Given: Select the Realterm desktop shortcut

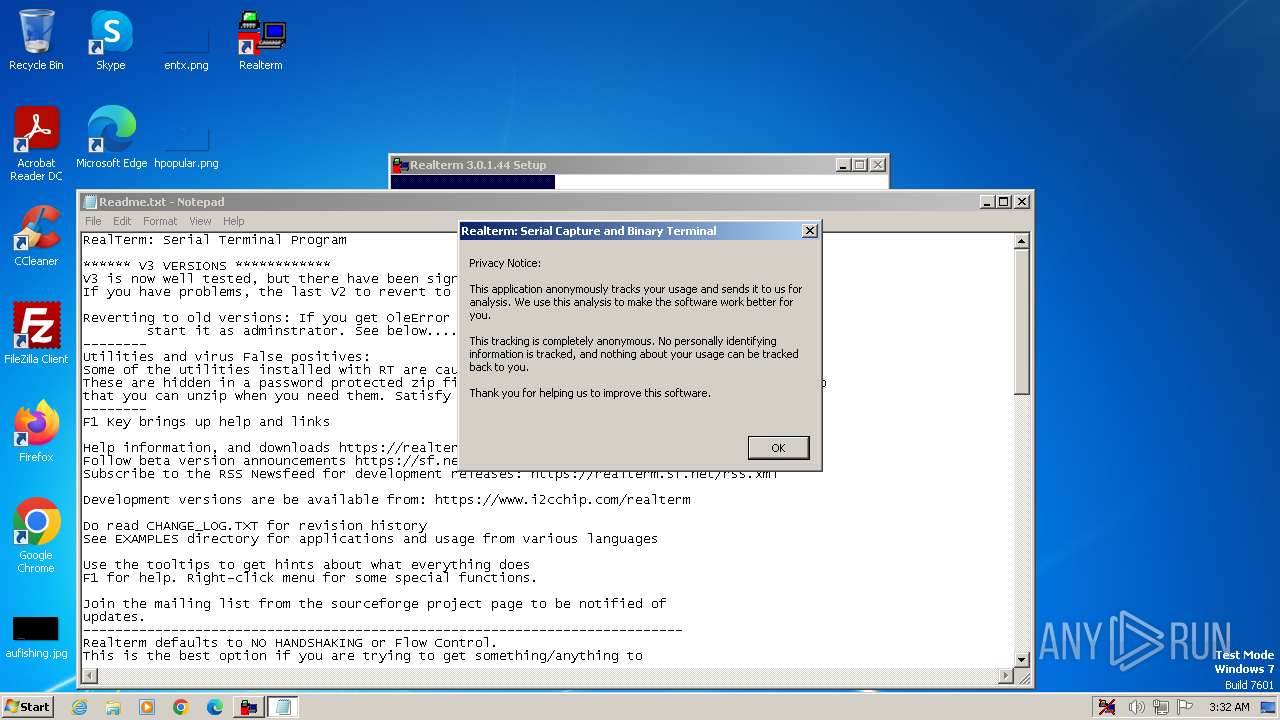Looking at the screenshot, I should [x=261, y=40].
